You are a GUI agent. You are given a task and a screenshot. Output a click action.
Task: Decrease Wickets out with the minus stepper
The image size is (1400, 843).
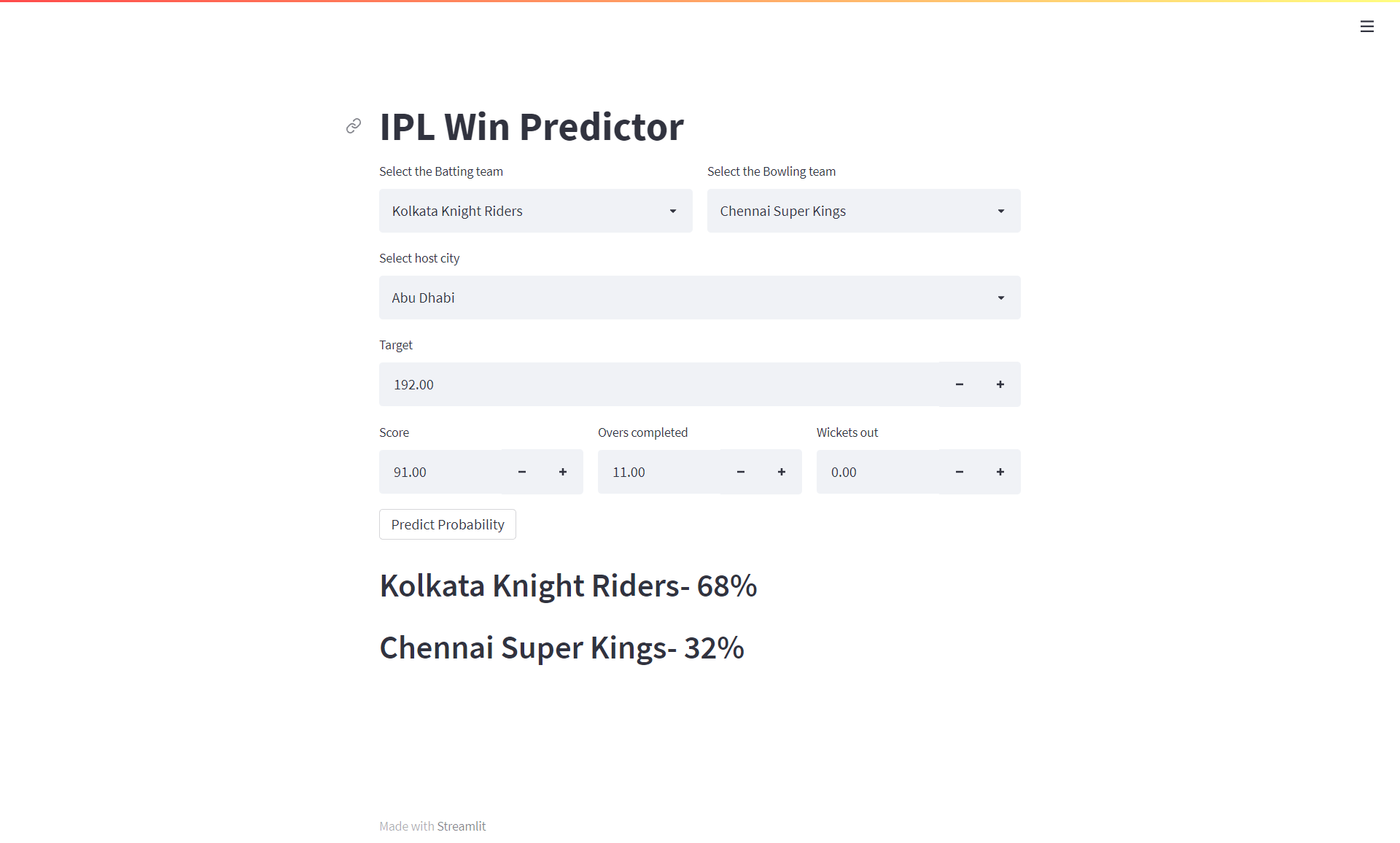coord(959,472)
